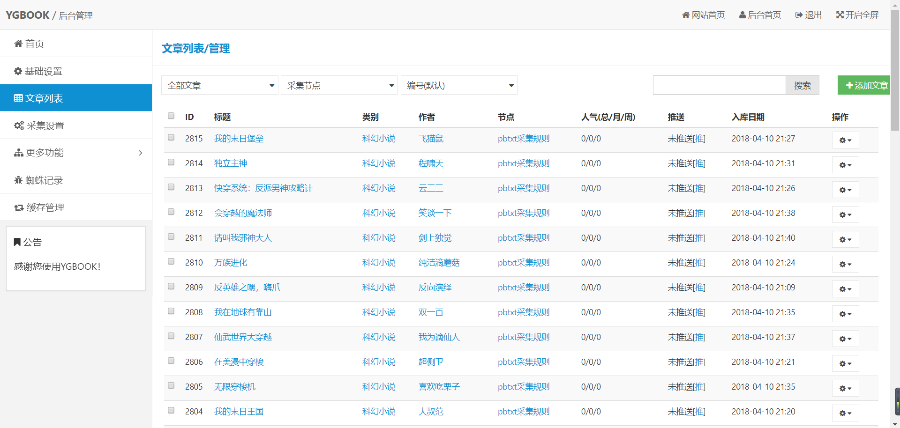Screen dimensions: 900x428
Task: Click the 公告 announcement panel heading
Action: point(28,242)
